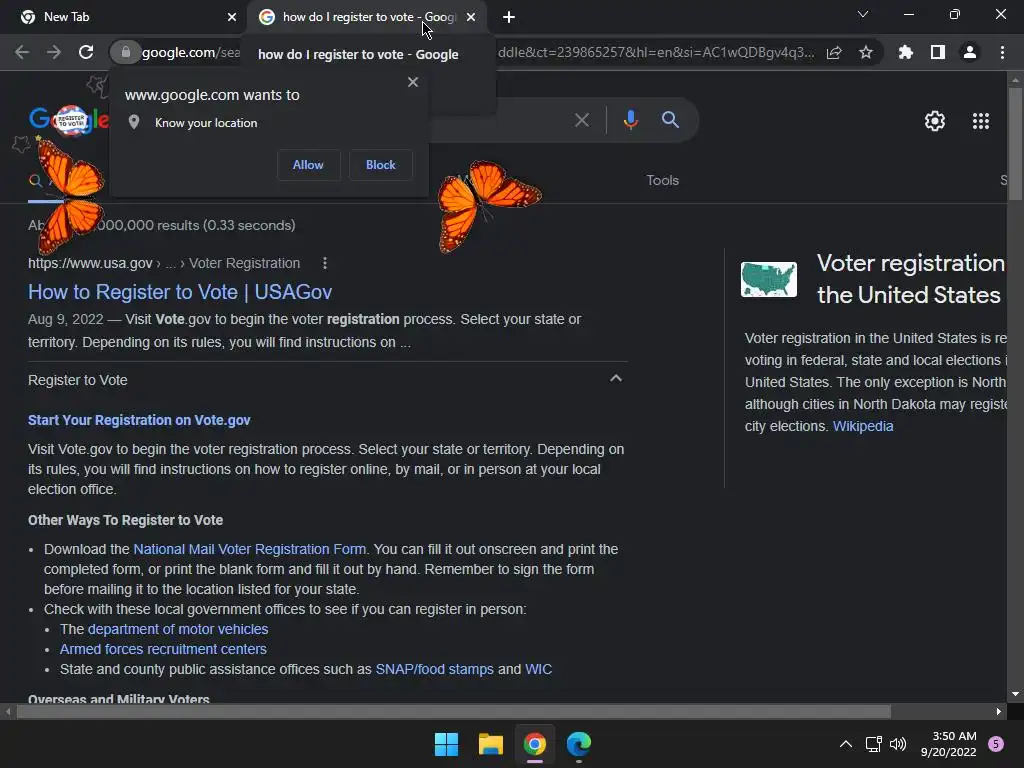This screenshot has width=1024, height=768.
Task: Open Microsoft Edge from taskbar
Action: click(x=579, y=744)
